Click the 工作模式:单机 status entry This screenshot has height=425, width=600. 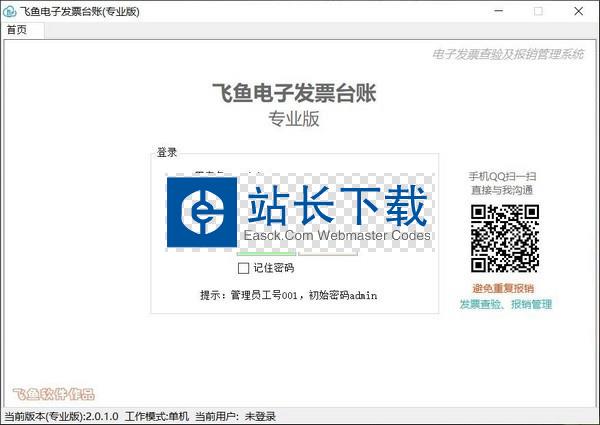coord(157,417)
